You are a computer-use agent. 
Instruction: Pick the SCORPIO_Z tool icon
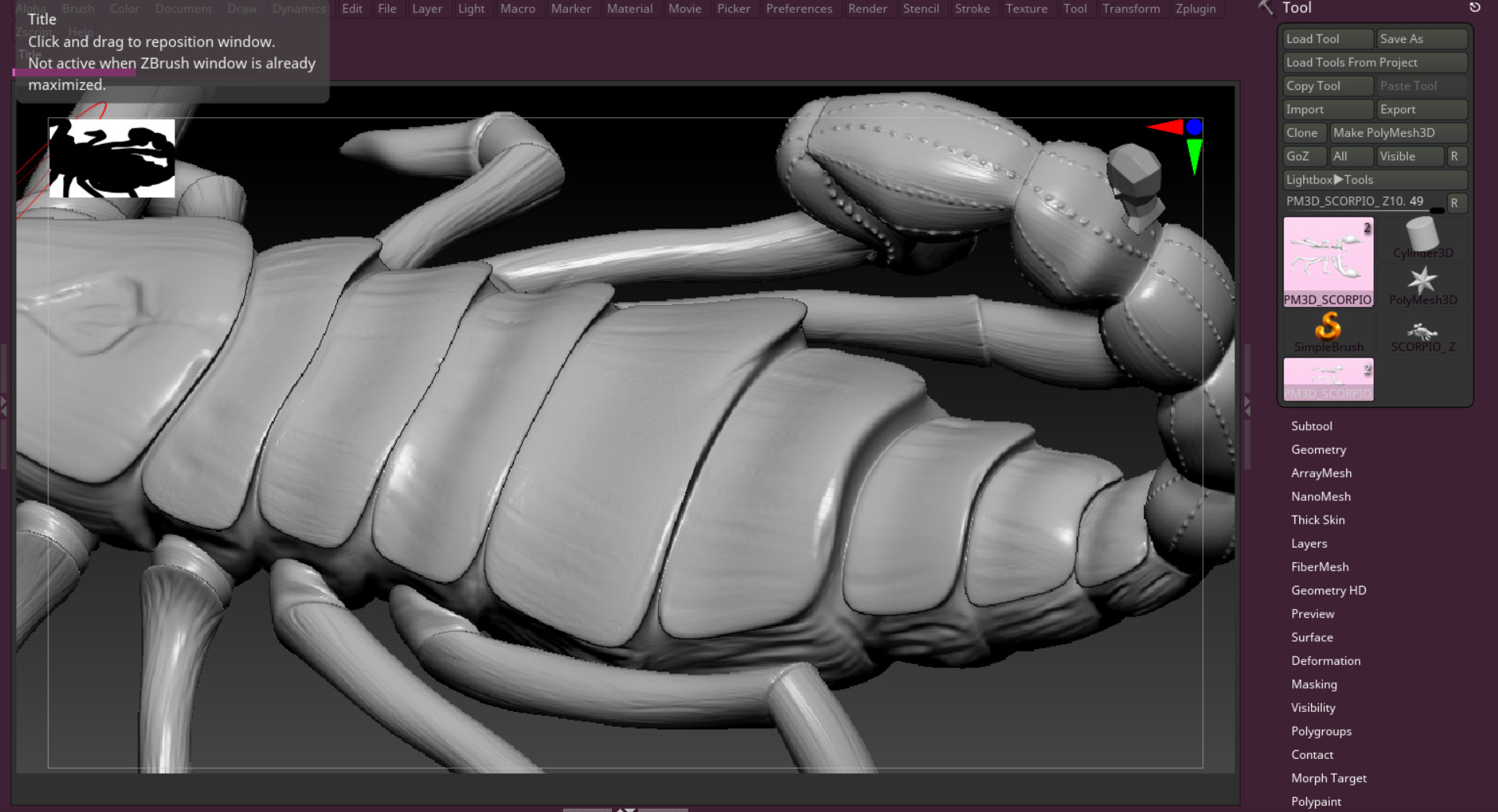coord(1423,332)
